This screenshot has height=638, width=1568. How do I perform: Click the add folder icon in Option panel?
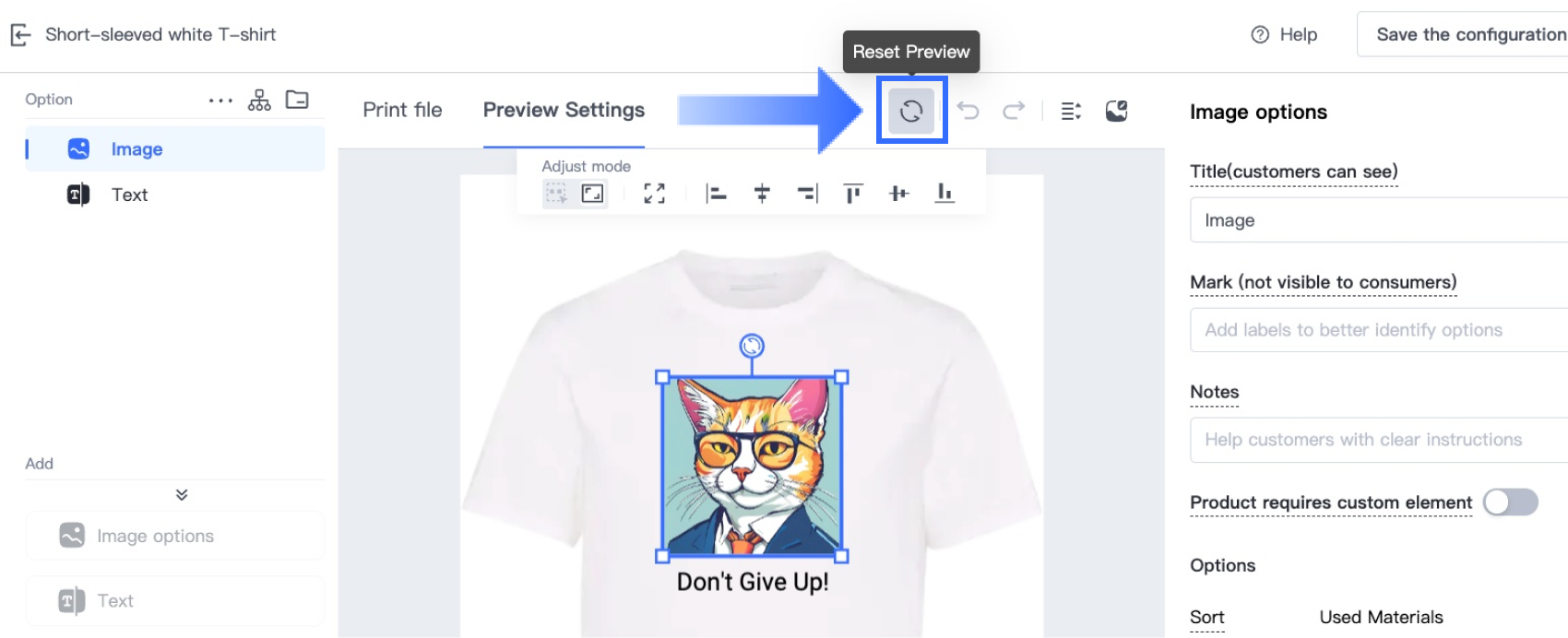[297, 100]
